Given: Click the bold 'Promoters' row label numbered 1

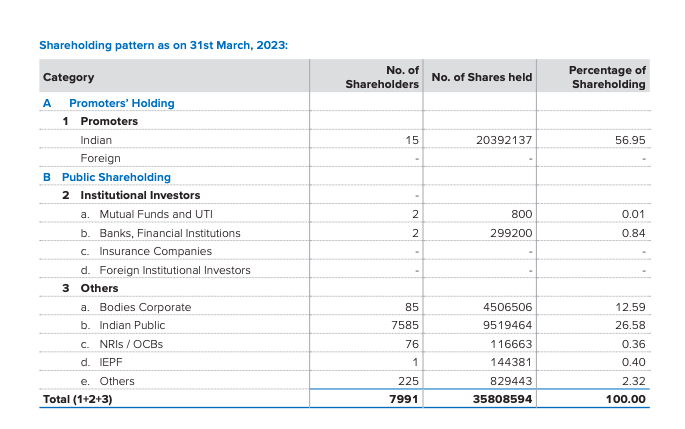Looking at the screenshot, I should [x=109, y=121].
